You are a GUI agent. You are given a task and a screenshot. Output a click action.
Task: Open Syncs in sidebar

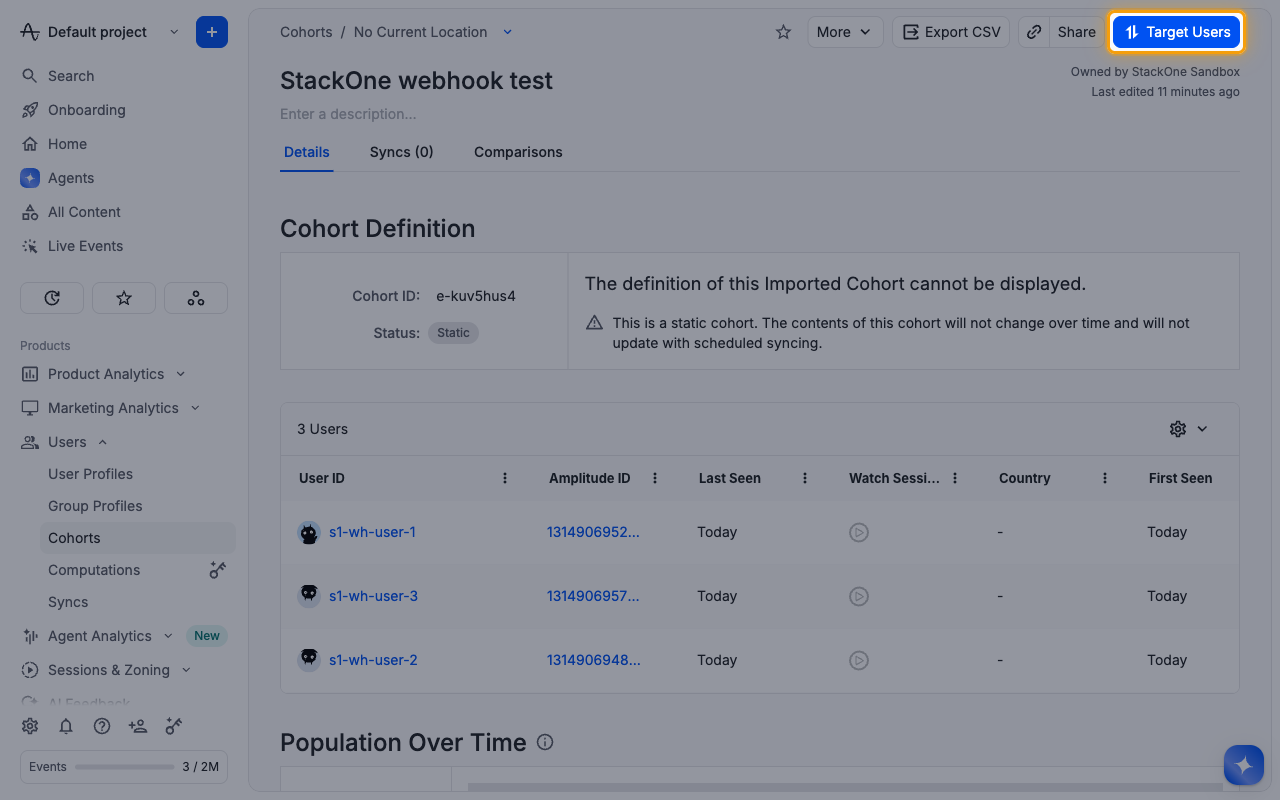(x=68, y=602)
